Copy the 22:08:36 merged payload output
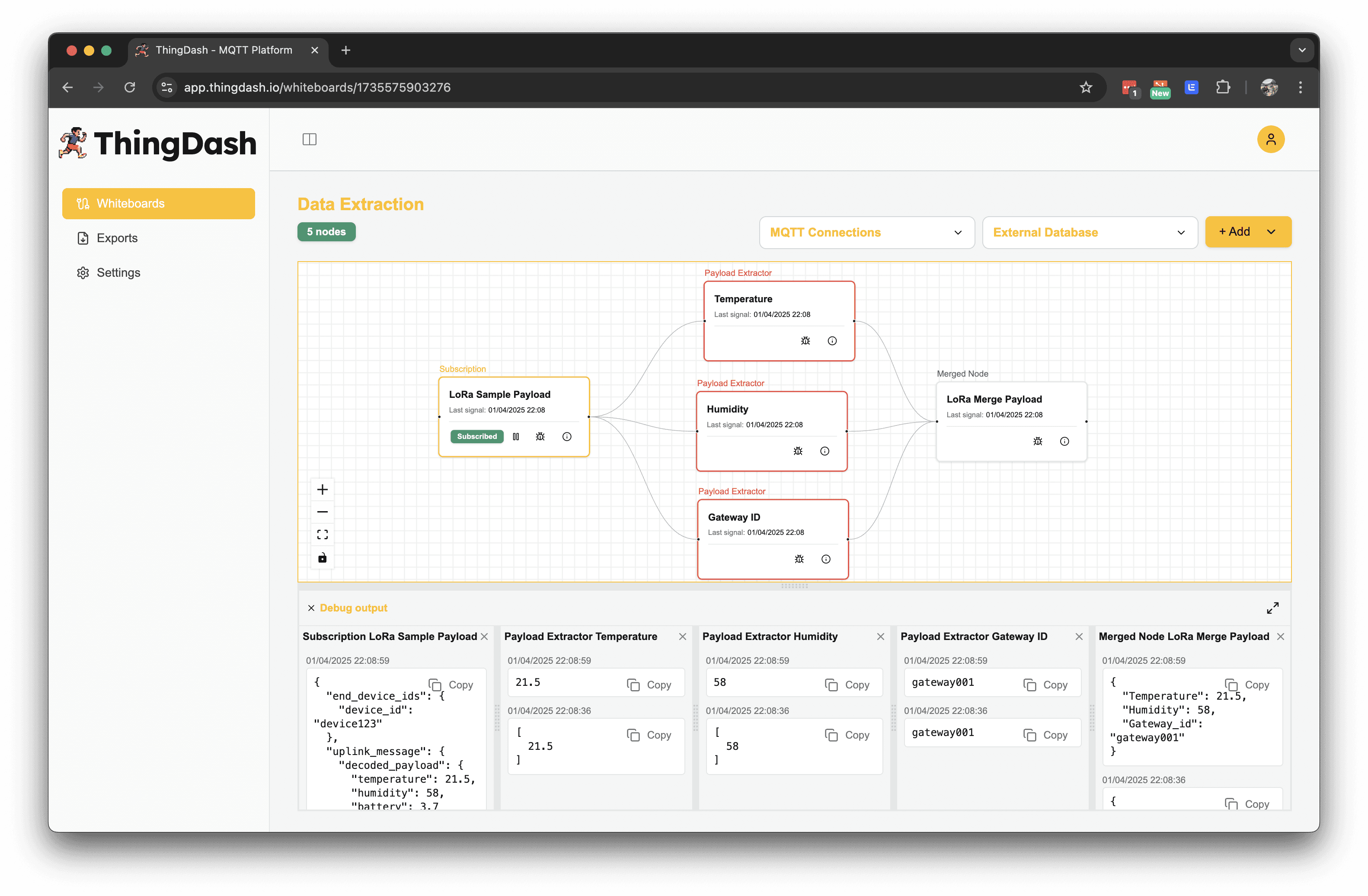This screenshot has width=1368, height=896. point(1247,804)
